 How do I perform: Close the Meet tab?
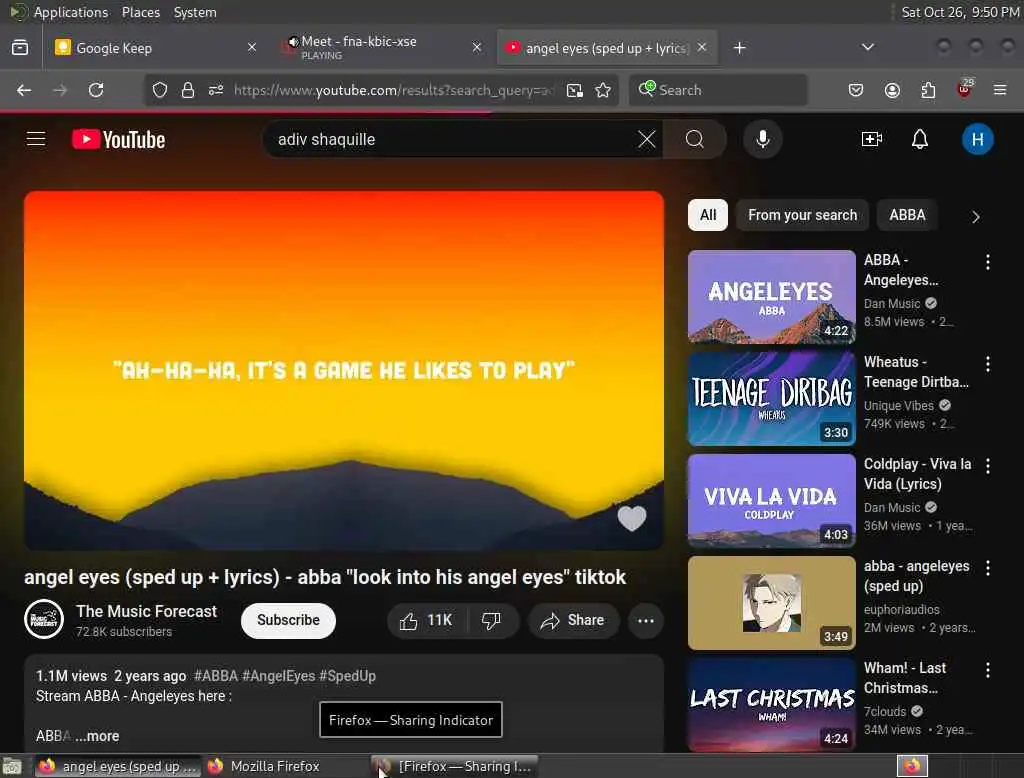(x=477, y=47)
